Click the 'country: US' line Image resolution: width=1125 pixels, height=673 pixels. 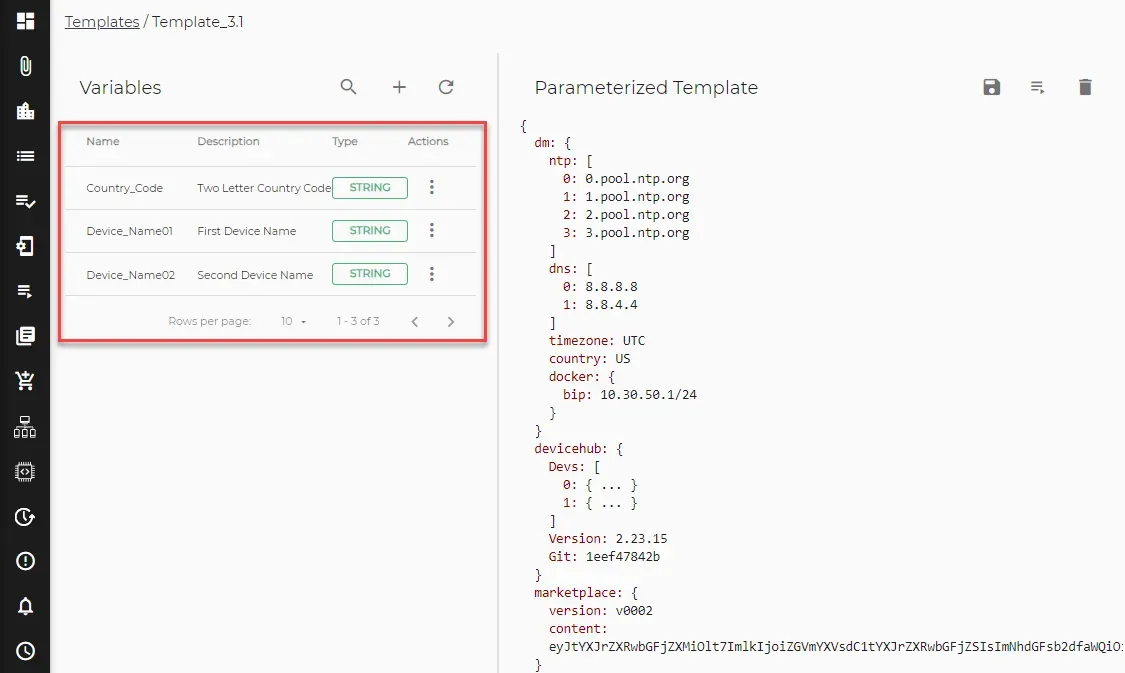tap(590, 359)
